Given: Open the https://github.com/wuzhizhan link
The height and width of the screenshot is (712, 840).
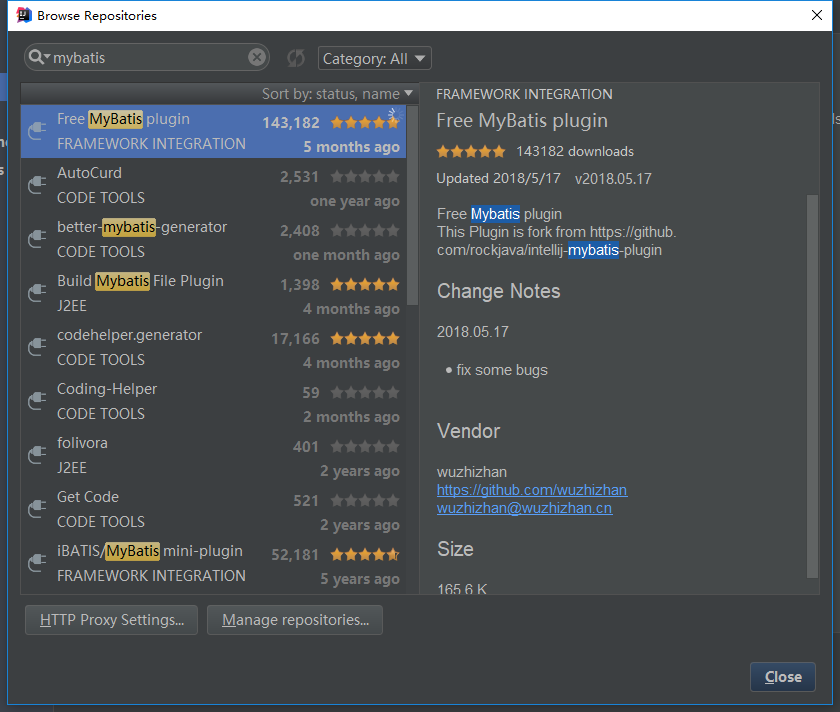Looking at the screenshot, I should (x=532, y=490).
